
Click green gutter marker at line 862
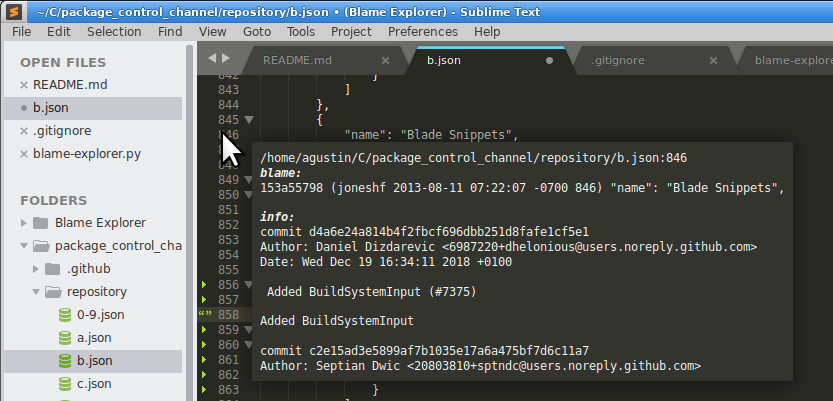tap(204, 375)
